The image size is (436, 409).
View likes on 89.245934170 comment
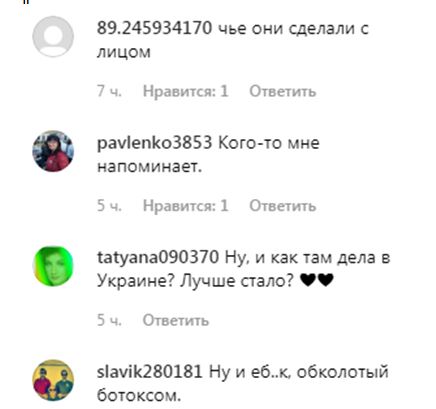tap(186, 91)
